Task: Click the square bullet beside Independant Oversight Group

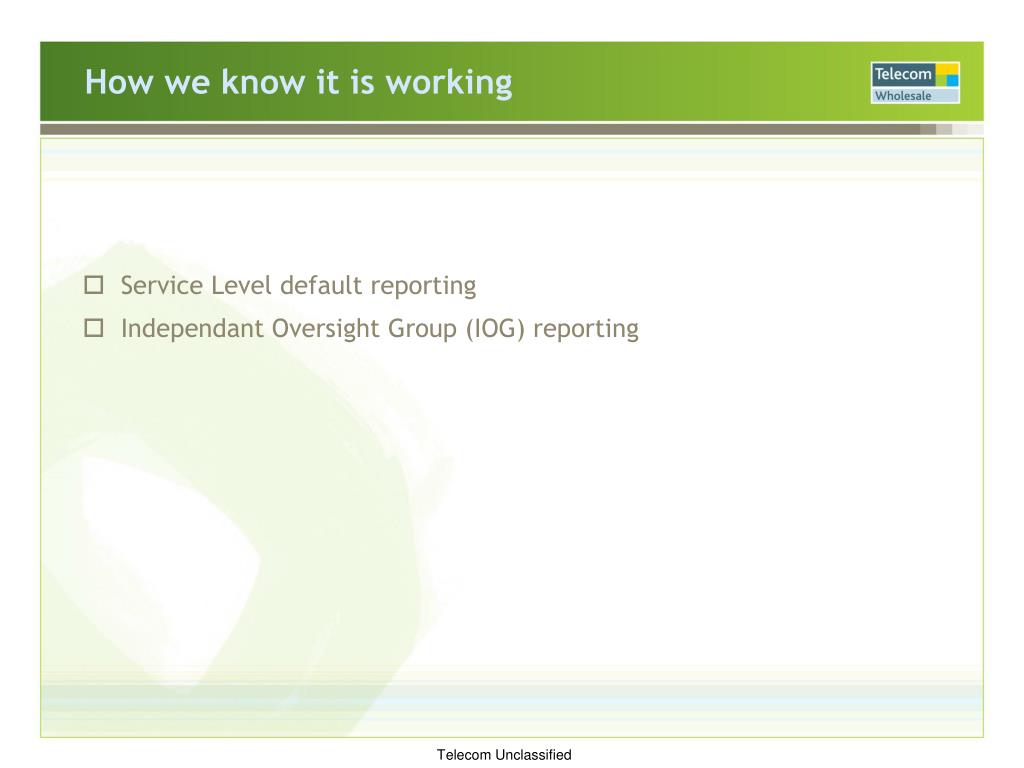Action: (x=94, y=328)
